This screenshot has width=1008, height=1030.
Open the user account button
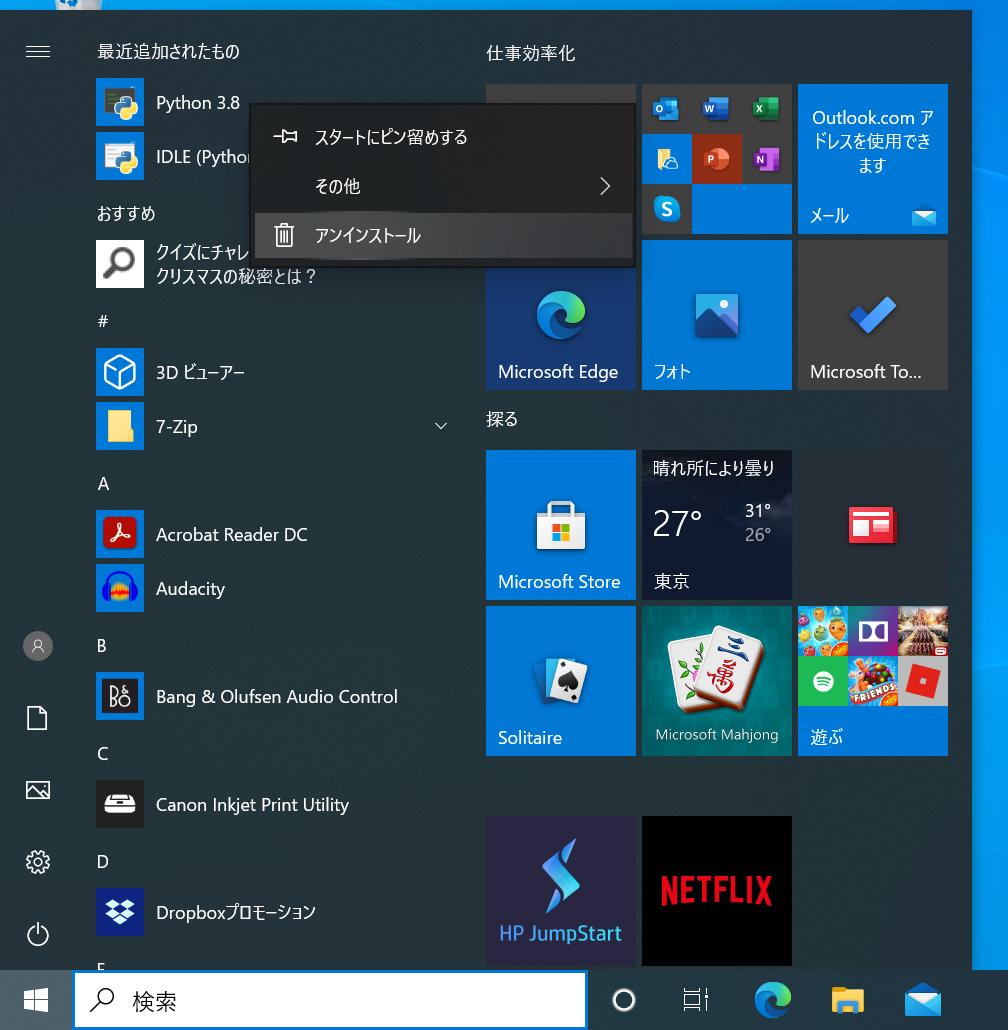coord(37,646)
